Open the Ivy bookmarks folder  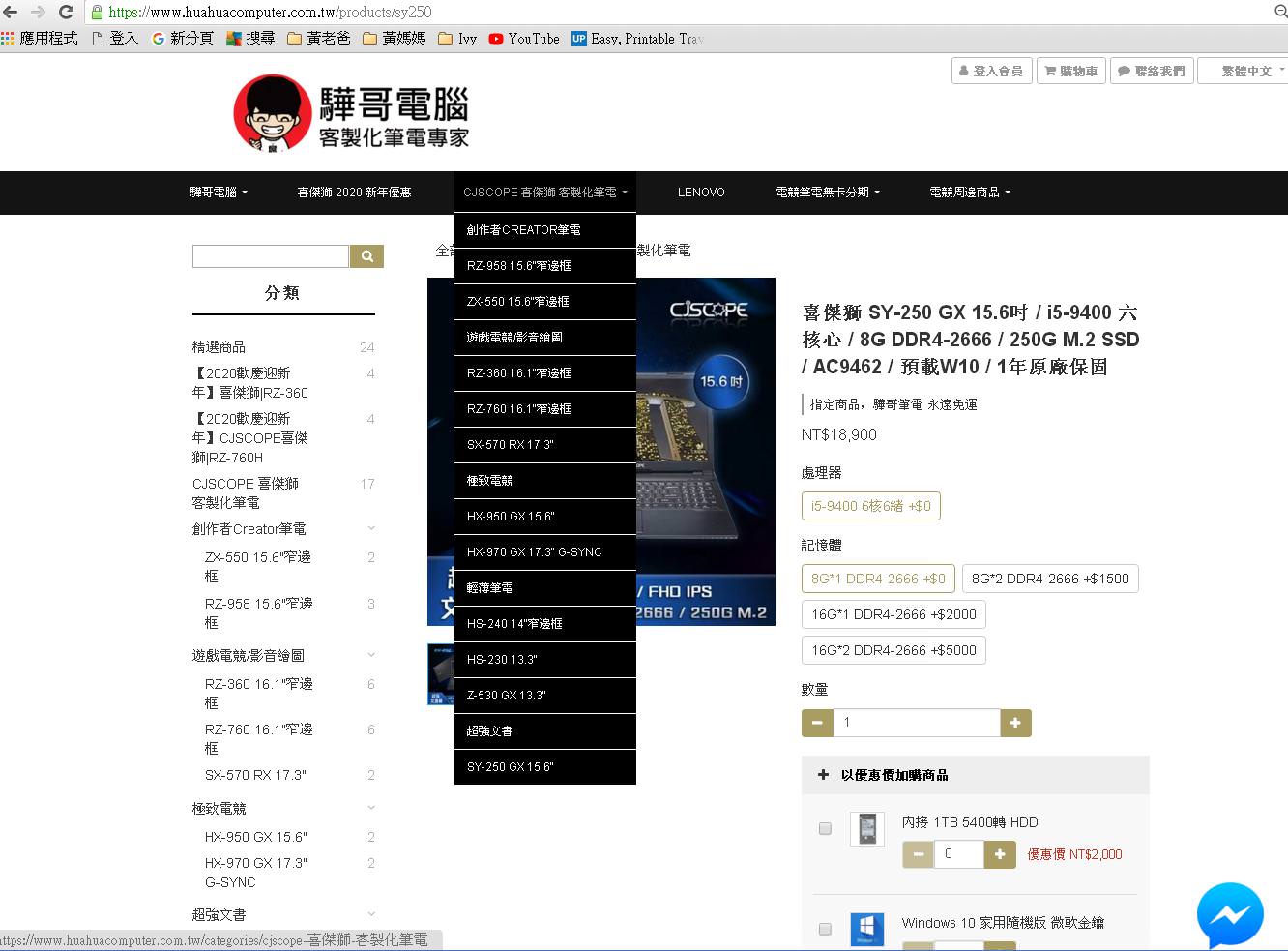(x=457, y=39)
